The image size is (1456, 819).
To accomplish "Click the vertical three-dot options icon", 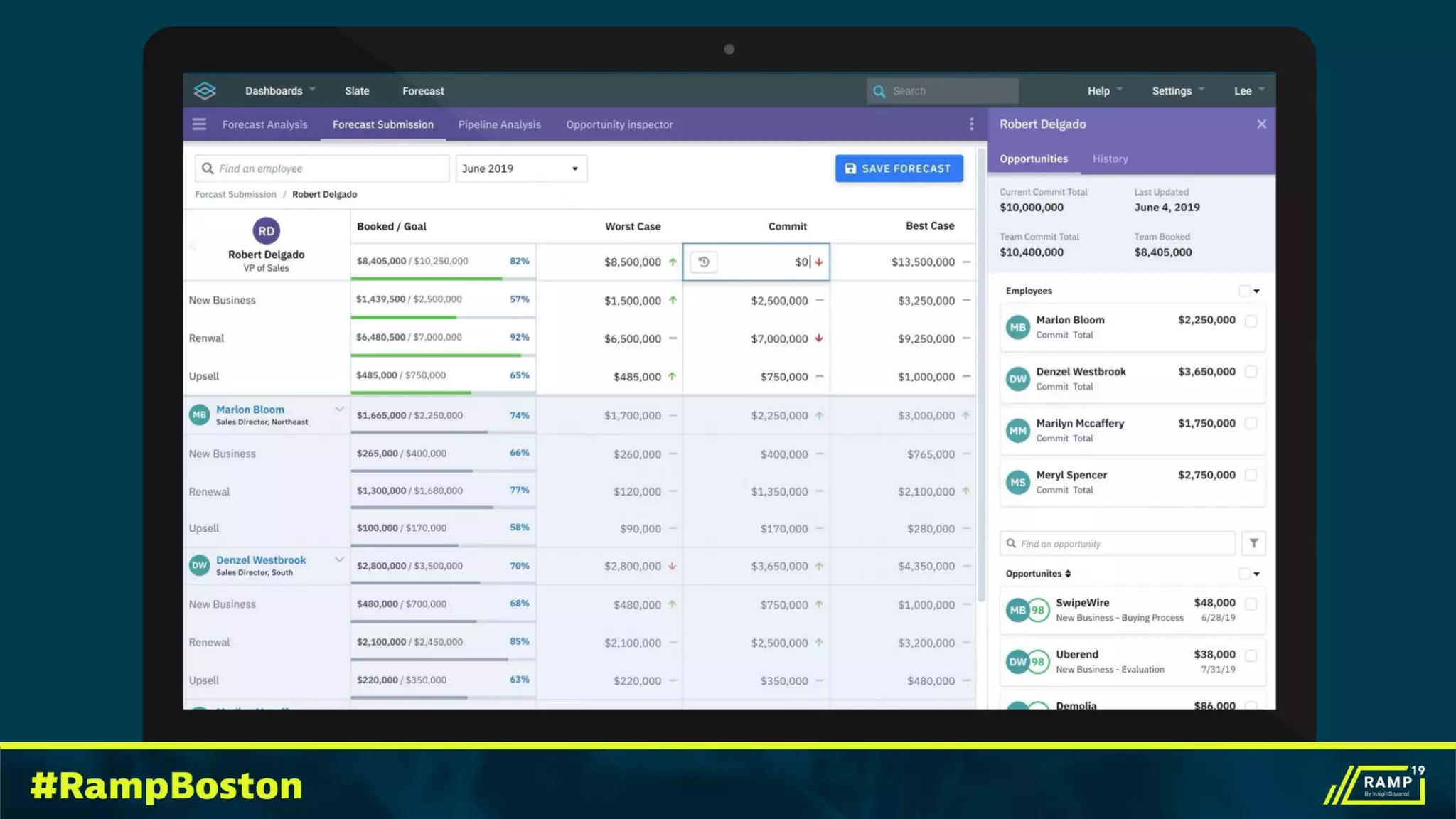I will pos(971,124).
